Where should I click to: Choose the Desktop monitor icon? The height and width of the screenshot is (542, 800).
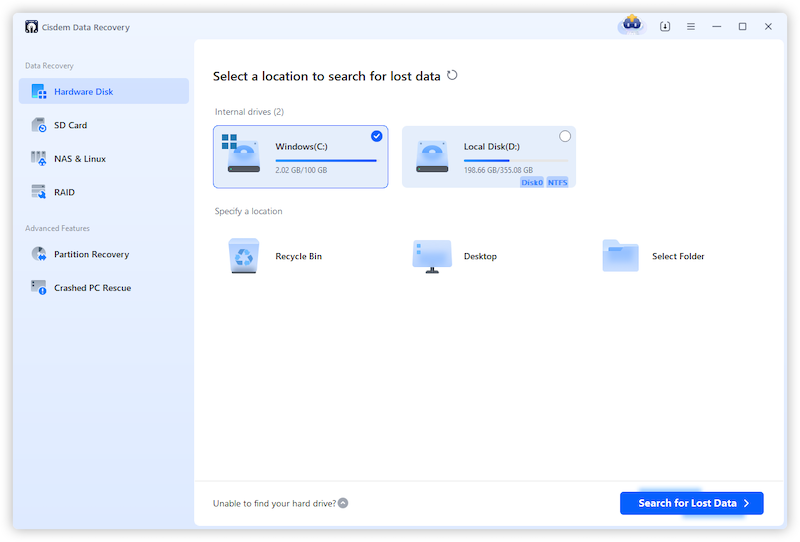(432, 256)
